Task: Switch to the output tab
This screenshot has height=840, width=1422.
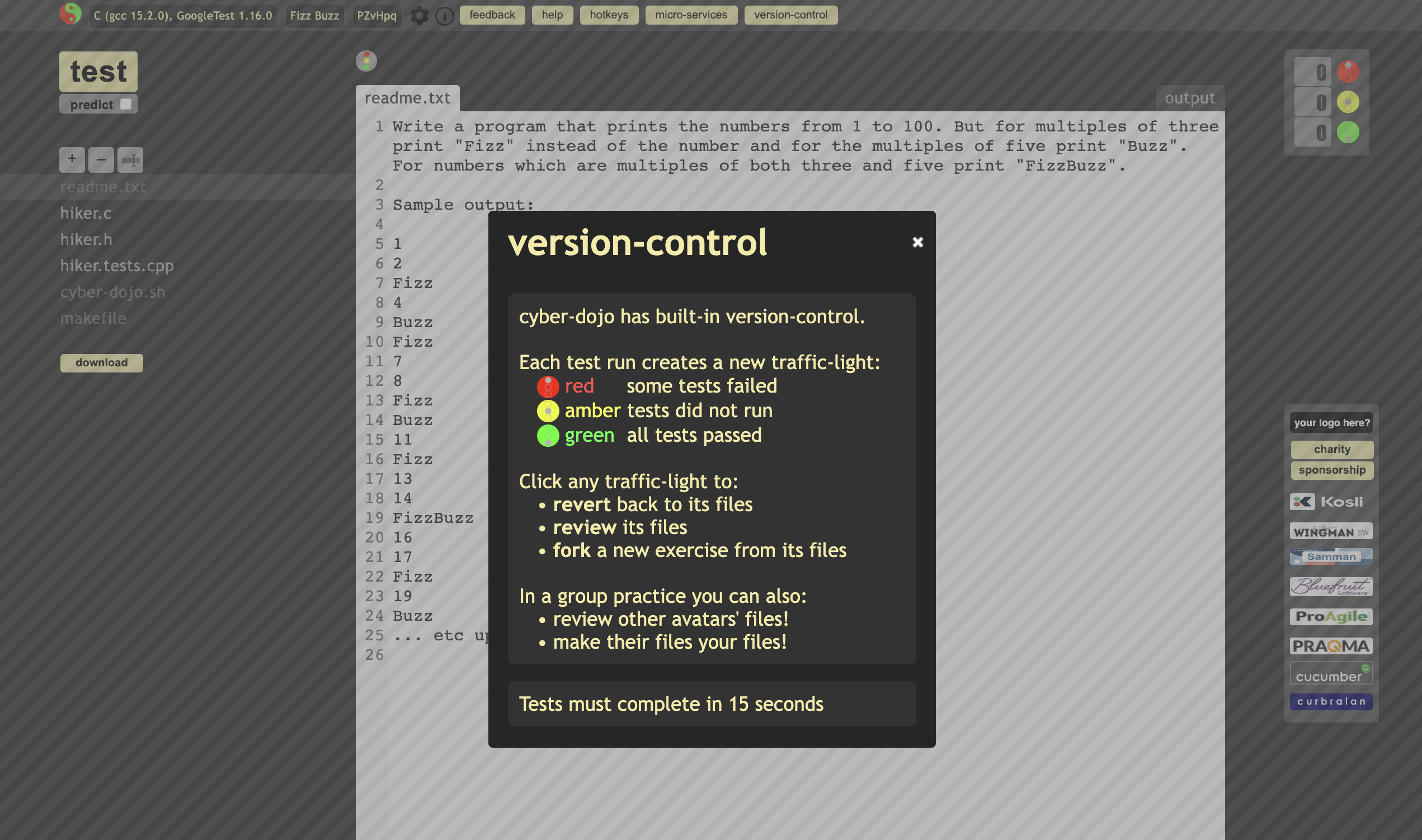Action: coord(1189,98)
